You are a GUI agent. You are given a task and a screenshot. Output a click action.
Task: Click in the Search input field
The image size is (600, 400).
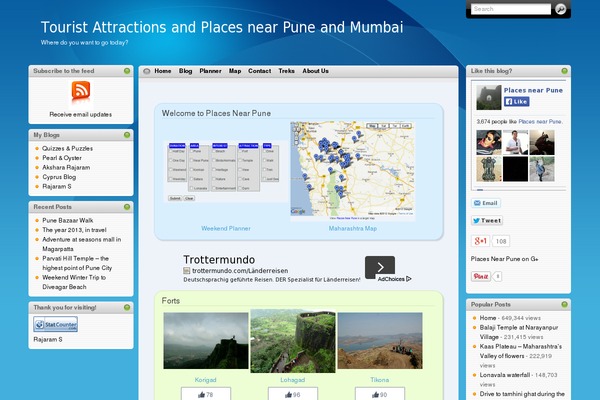[x=511, y=9]
